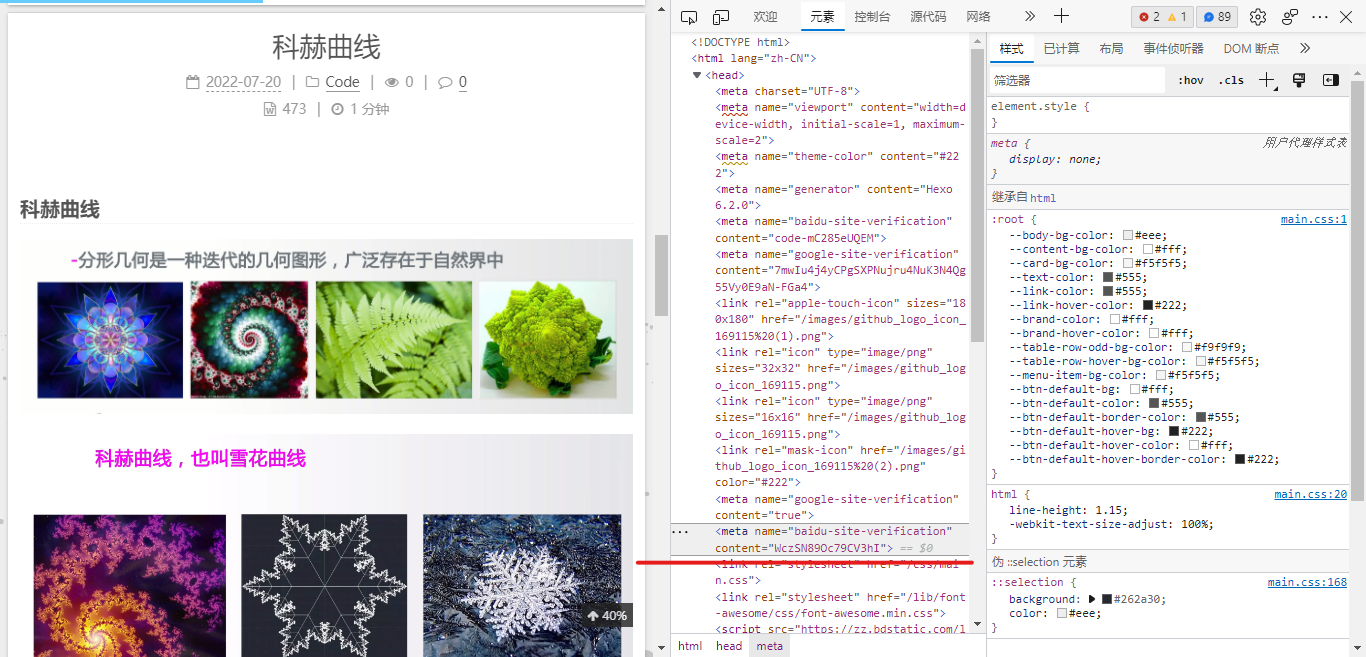Focus the 筛选器 styles filter field
The width and height of the screenshot is (1366, 657).
pos(1078,80)
